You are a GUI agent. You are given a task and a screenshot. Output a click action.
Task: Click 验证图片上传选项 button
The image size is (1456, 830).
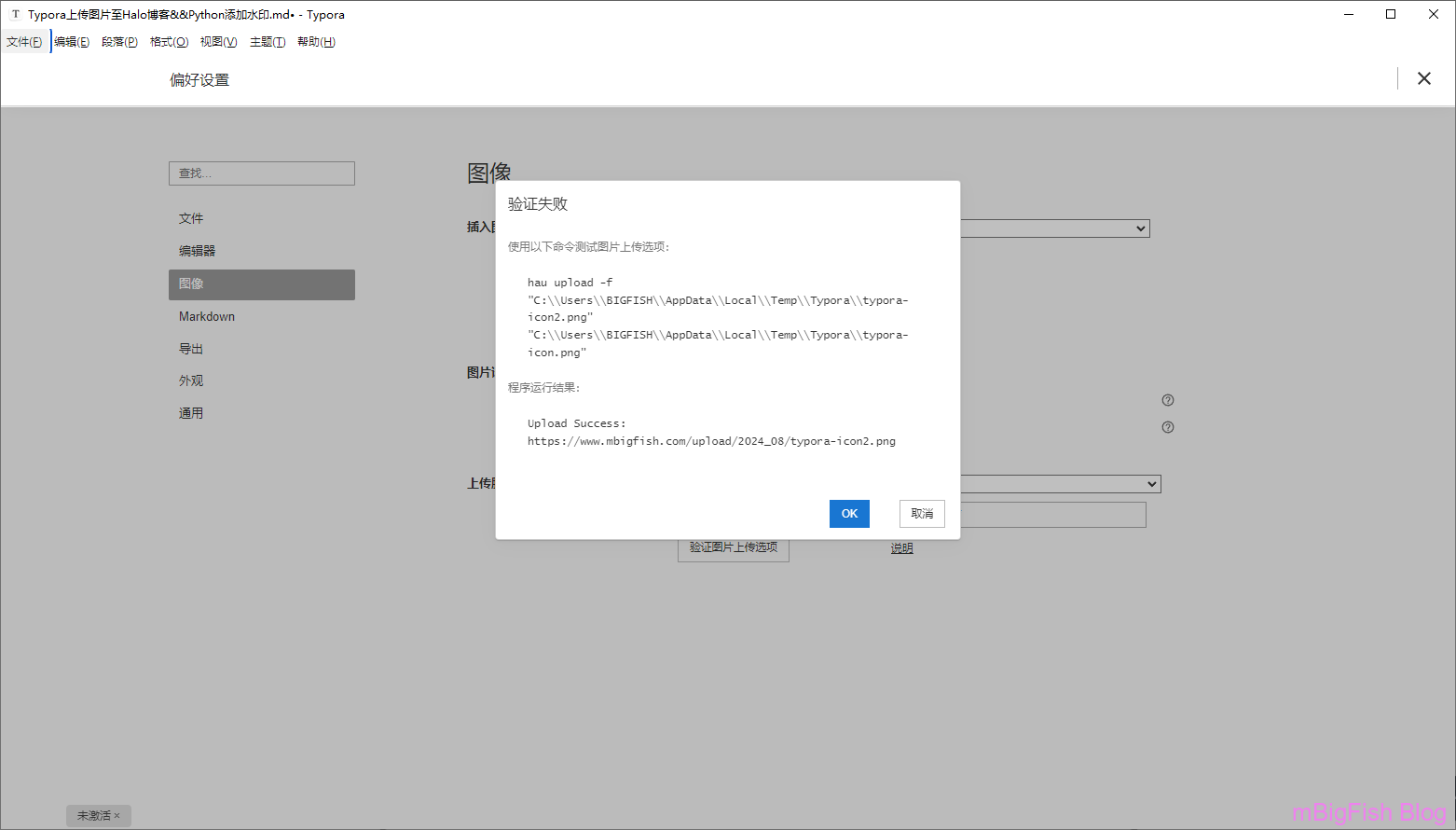[x=734, y=548]
